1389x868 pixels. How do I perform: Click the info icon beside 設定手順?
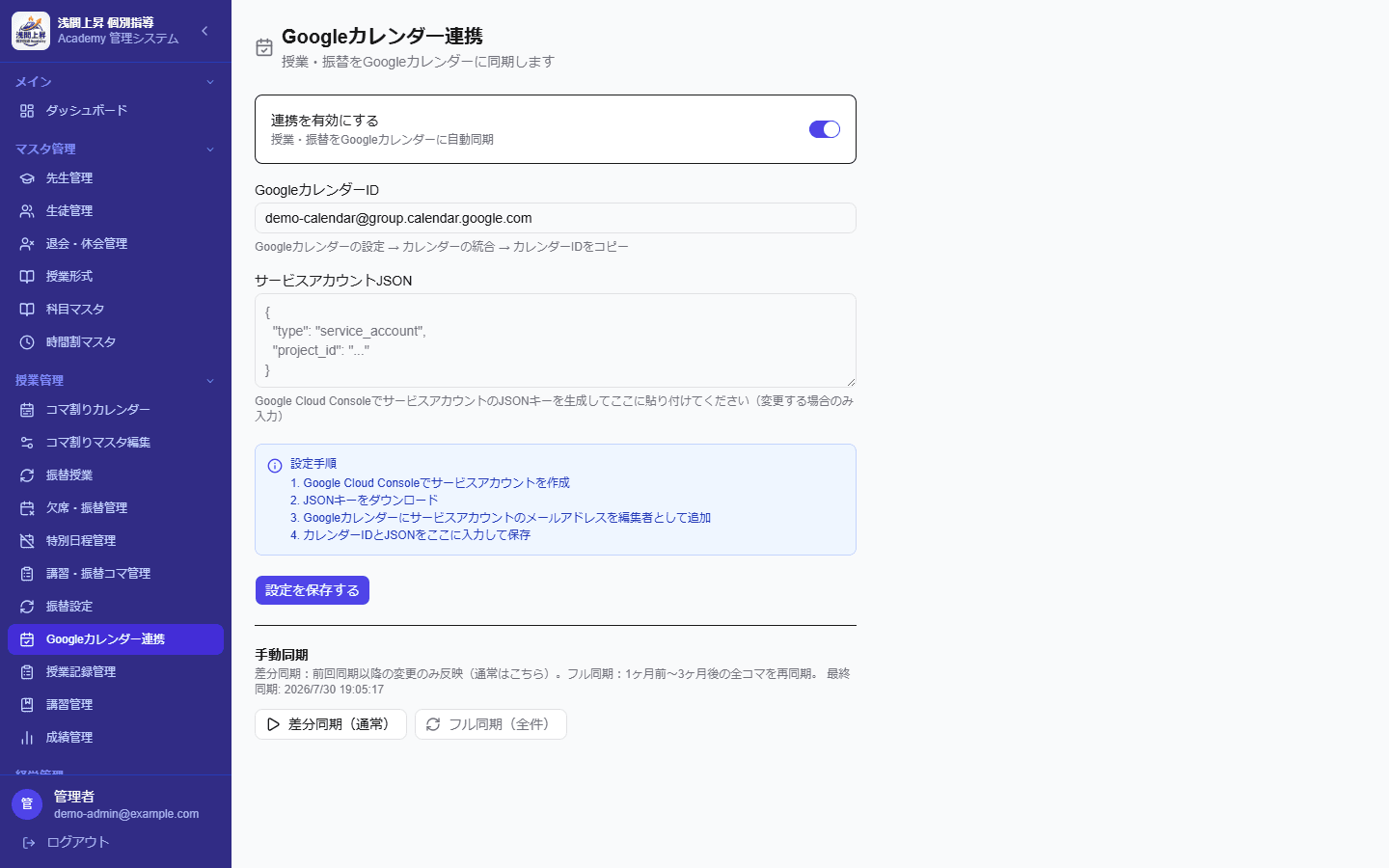tap(275, 466)
